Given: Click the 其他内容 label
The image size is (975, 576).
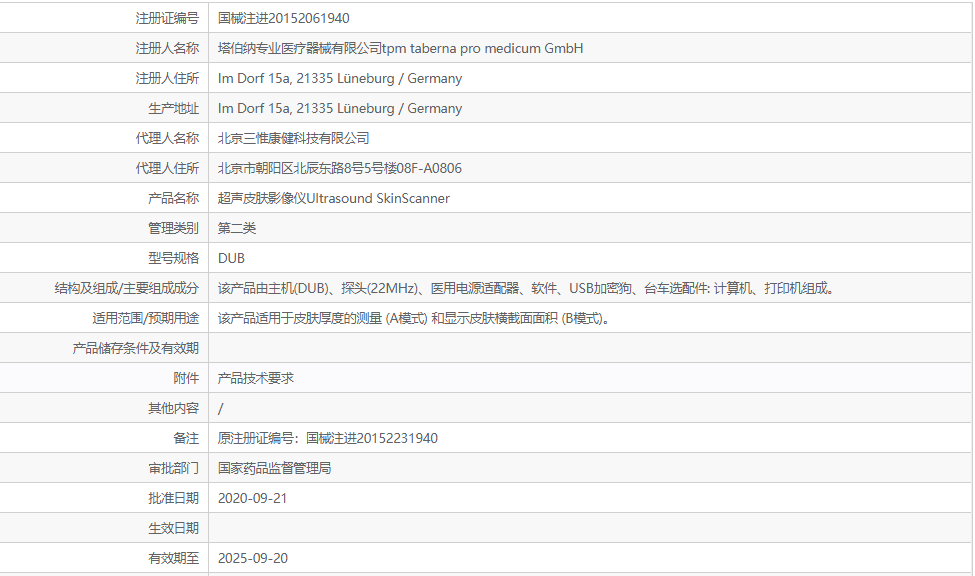Looking at the screenshot, I should pyautogui.click(x=173, y=407).
